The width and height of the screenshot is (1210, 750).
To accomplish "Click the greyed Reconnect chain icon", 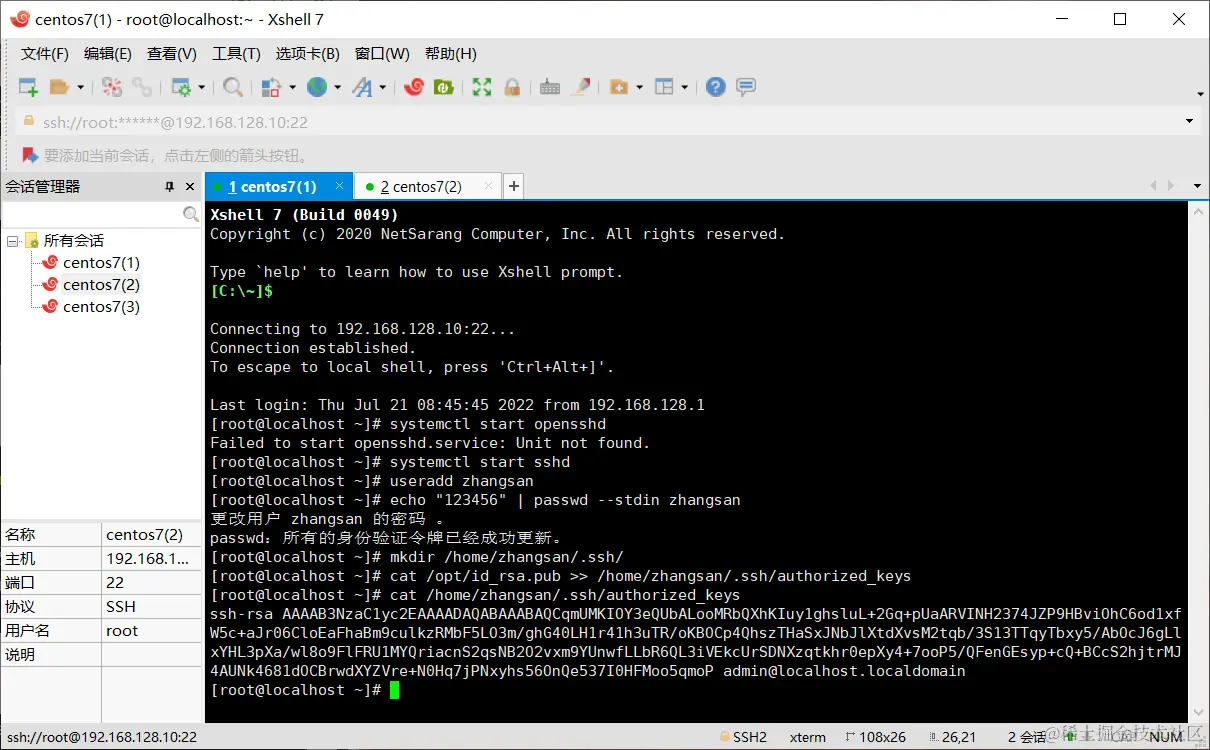I will coord(142,88).
